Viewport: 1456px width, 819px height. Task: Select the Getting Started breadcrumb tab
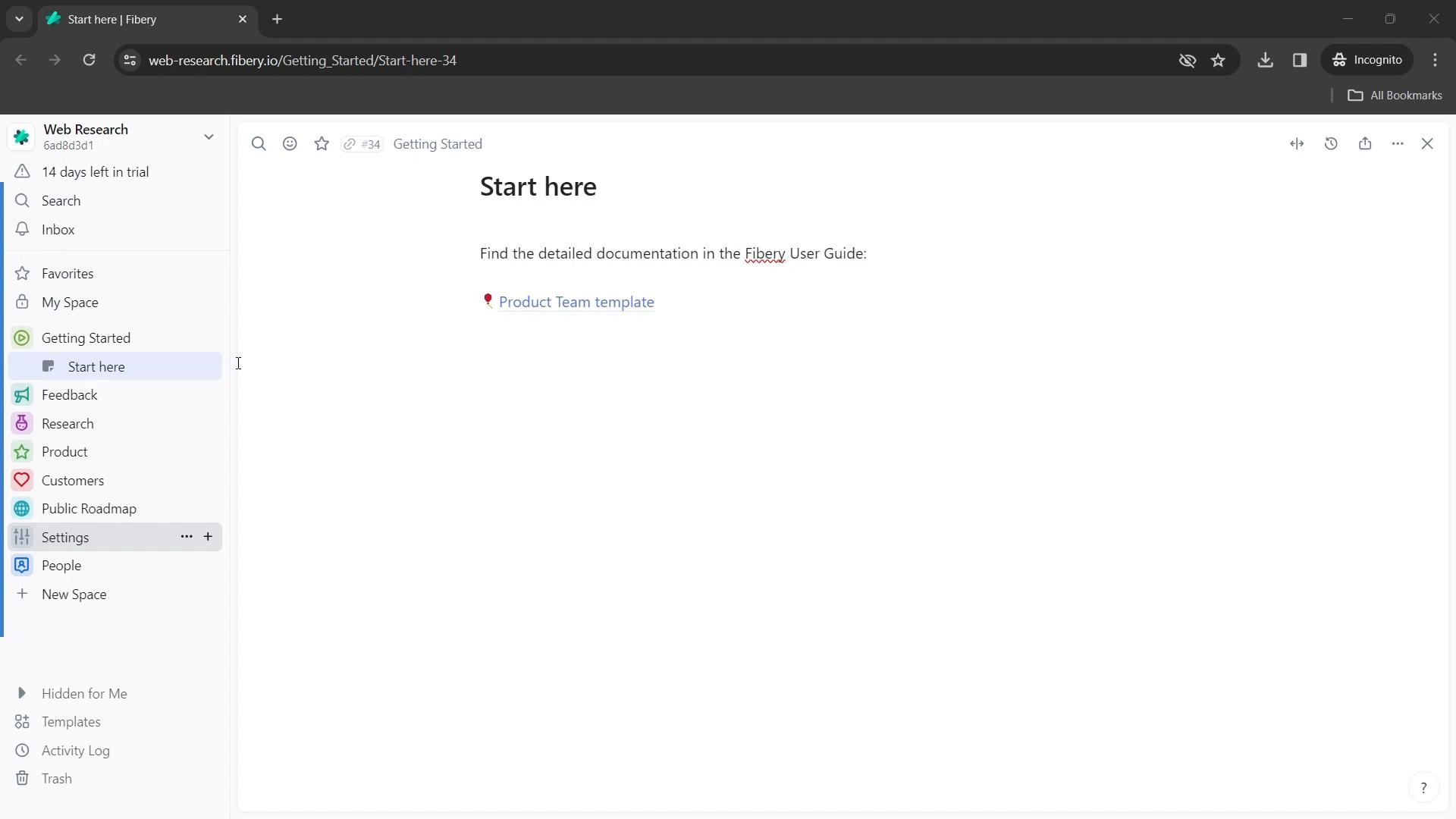click(x=439, y=144)
